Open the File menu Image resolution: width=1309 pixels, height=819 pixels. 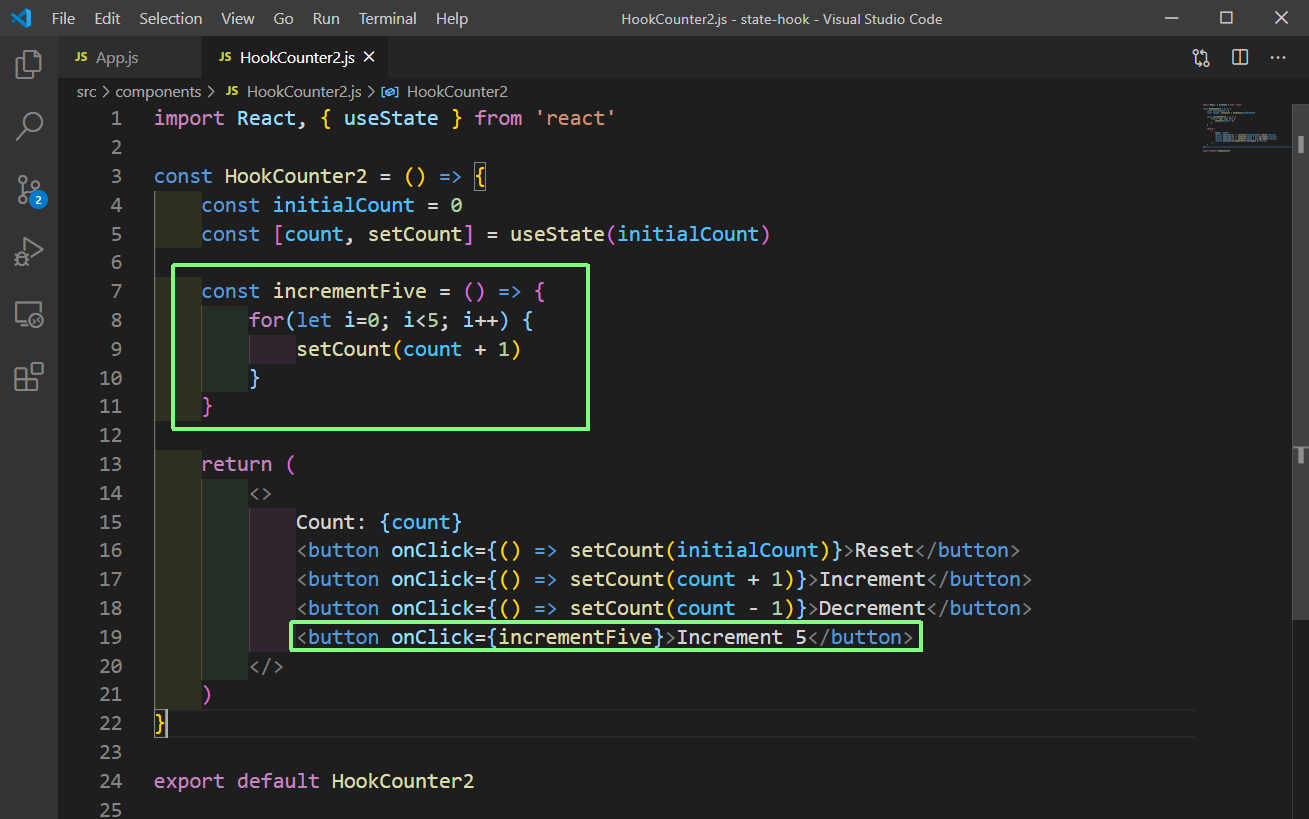coord(63,18)
